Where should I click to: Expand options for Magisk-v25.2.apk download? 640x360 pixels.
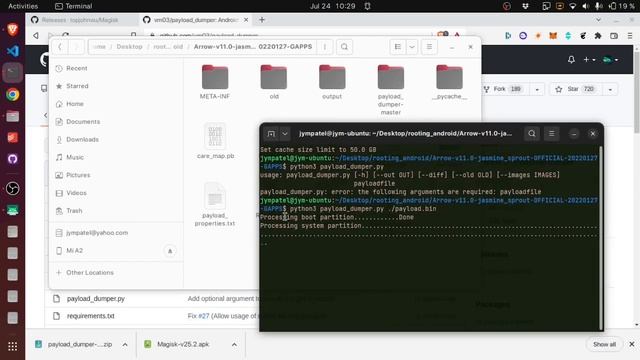[234, 345]
